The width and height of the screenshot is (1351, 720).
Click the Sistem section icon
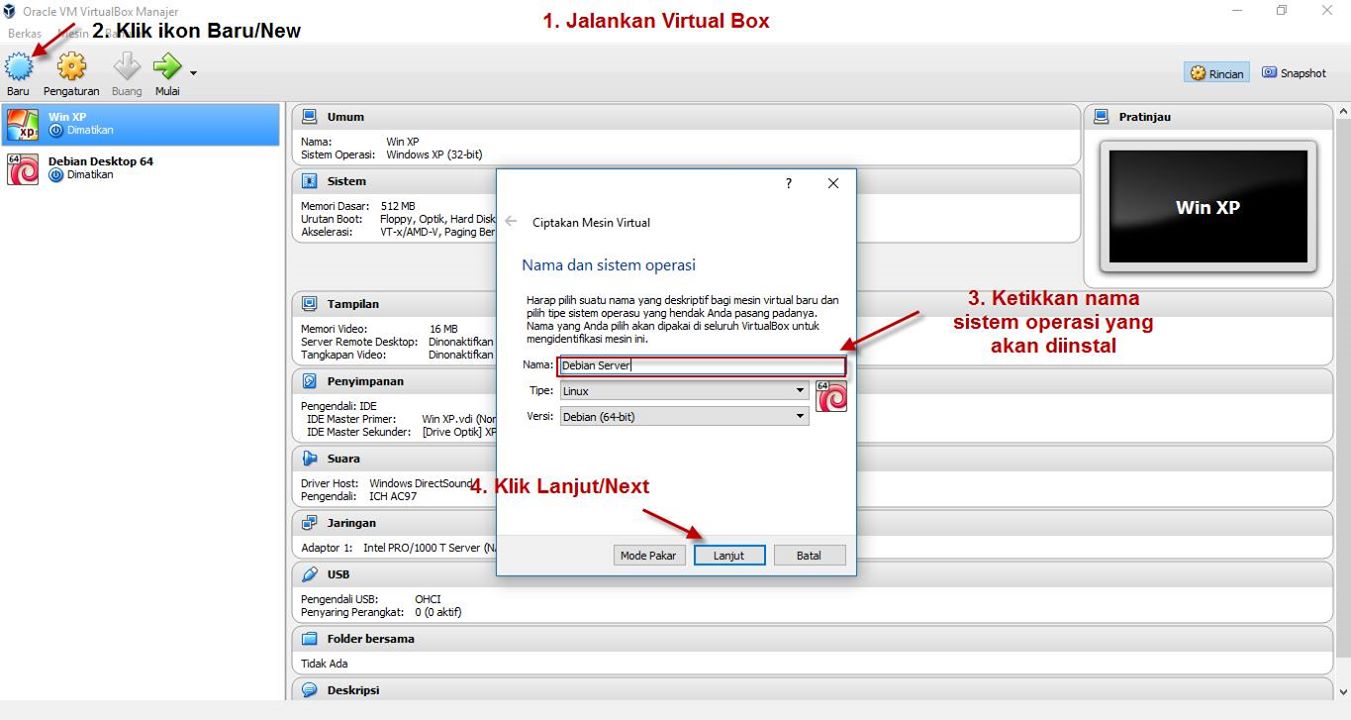point(310,180)
